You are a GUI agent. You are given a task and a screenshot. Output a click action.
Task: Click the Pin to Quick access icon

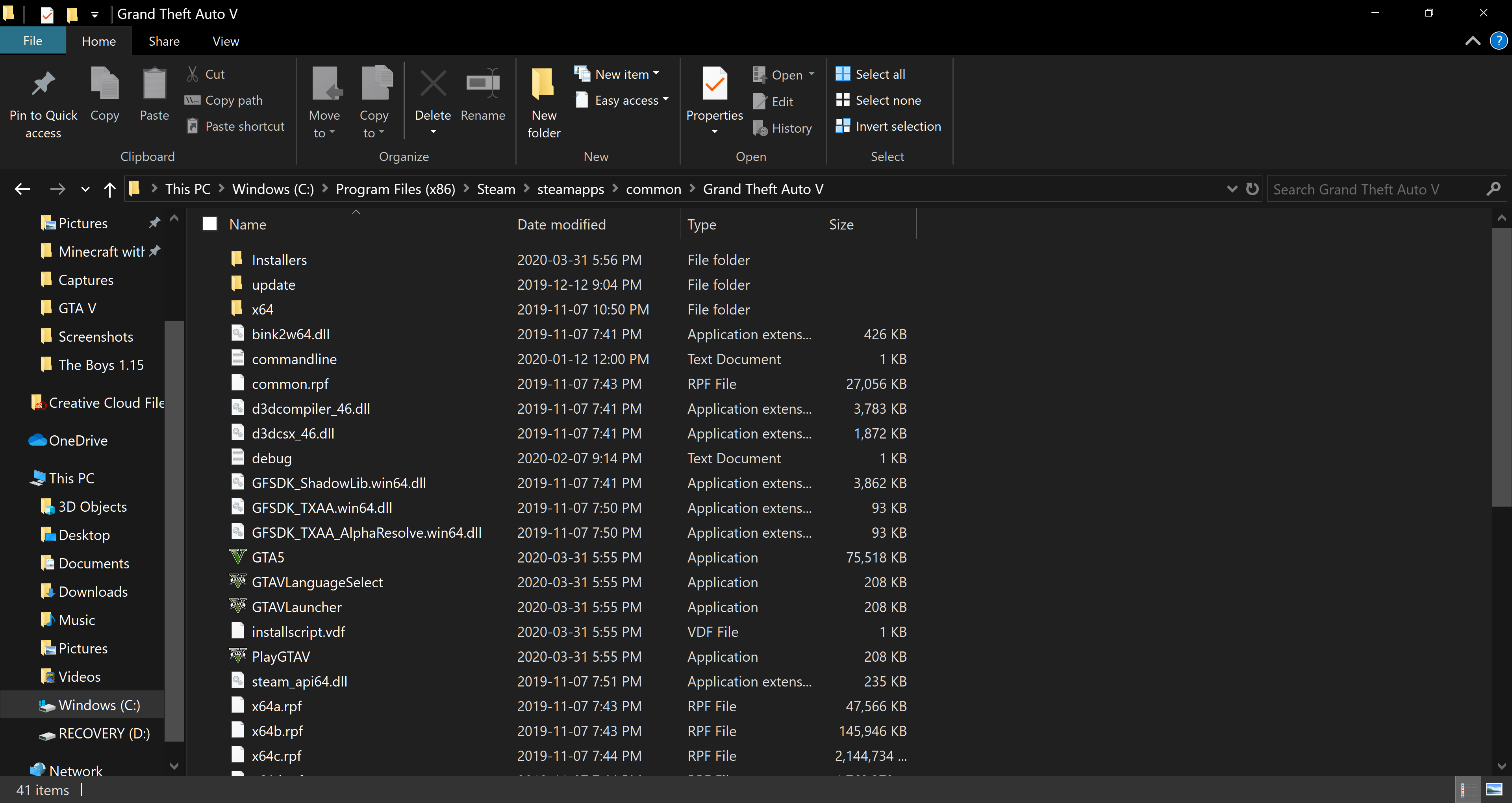(43, 84)
